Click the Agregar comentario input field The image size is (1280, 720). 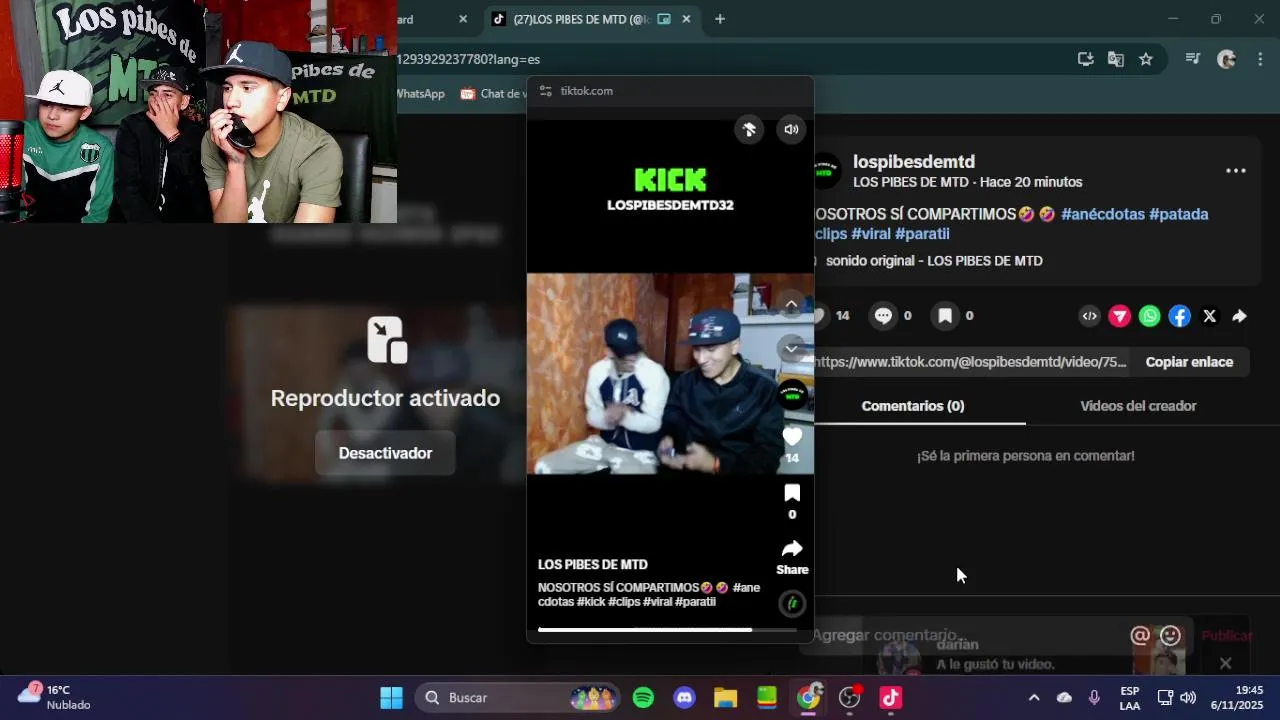965,635
